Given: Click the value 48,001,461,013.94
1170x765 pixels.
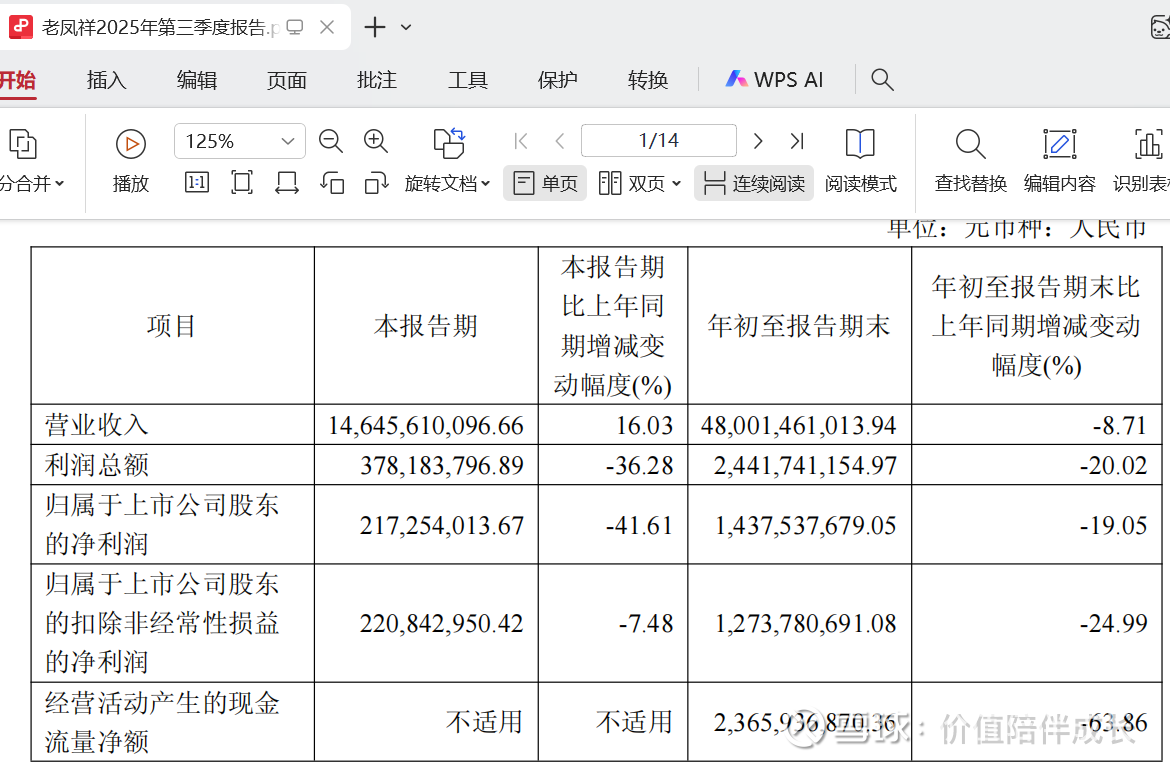Looking at the screenshot, I should (798, 425).
